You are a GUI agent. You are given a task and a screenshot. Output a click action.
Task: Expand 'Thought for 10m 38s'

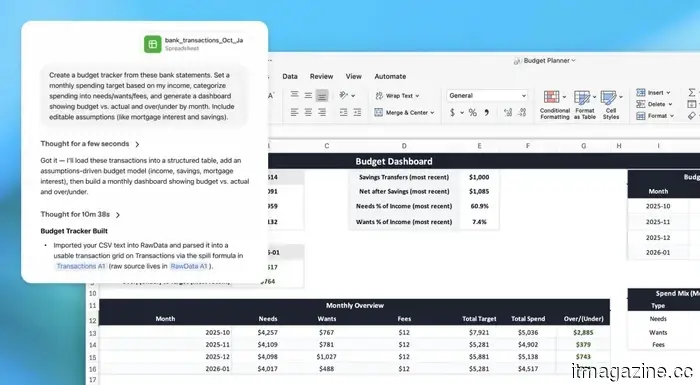click(80, 214)
